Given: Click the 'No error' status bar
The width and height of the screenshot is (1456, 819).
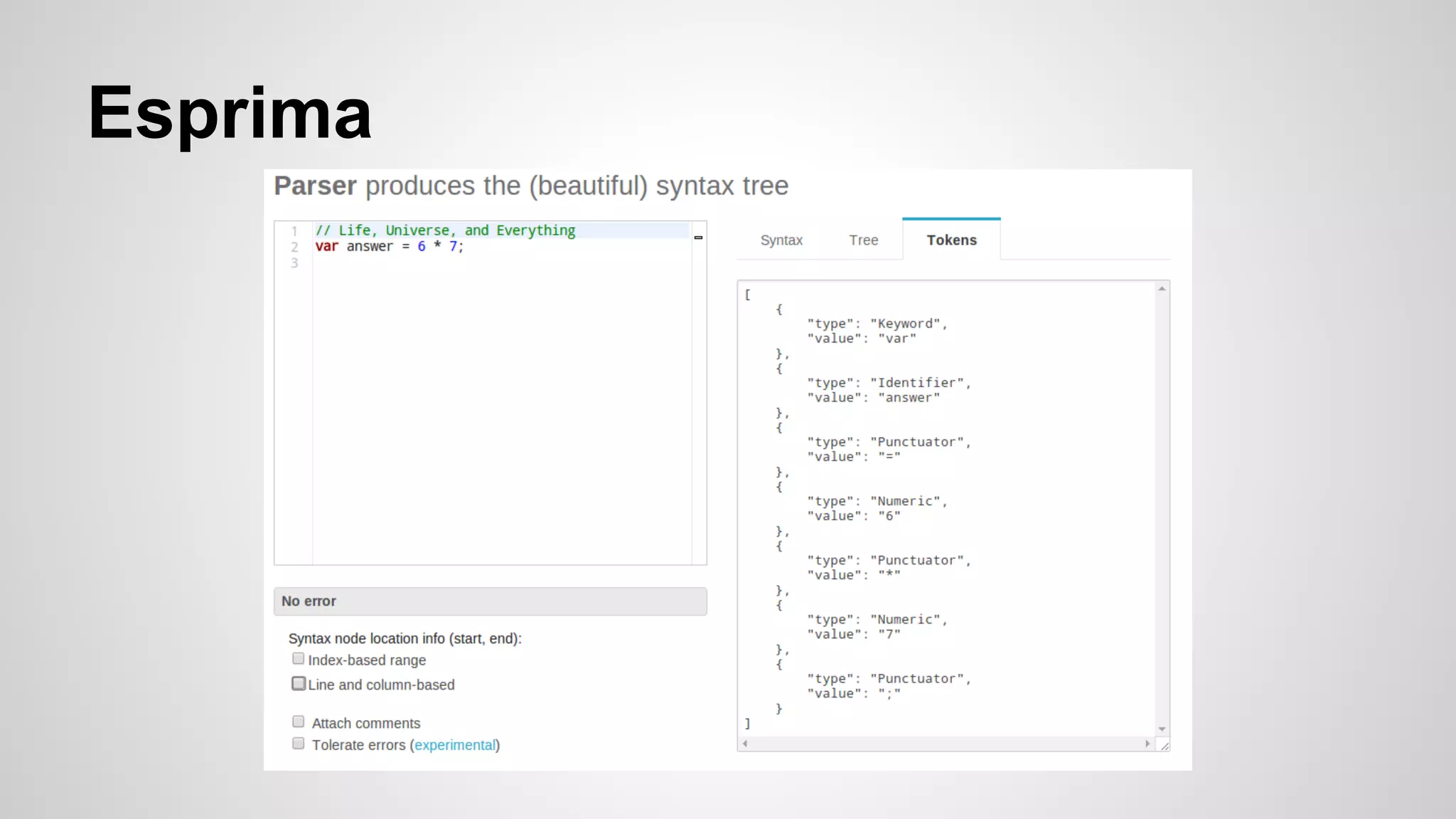Looking at the screenshot, I should pos(490,601).
